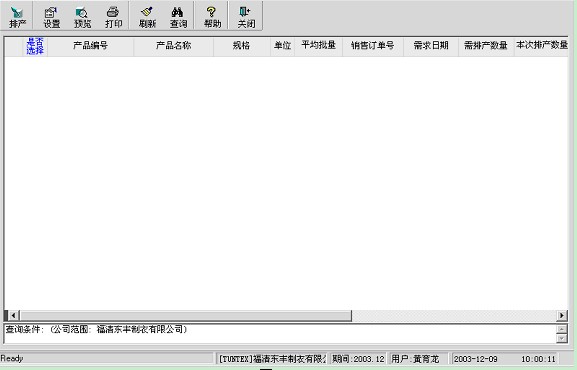Click the 销售订单号 column header
Image resolution: width=577 pixels, height=370 pixels.
point(372,46)
